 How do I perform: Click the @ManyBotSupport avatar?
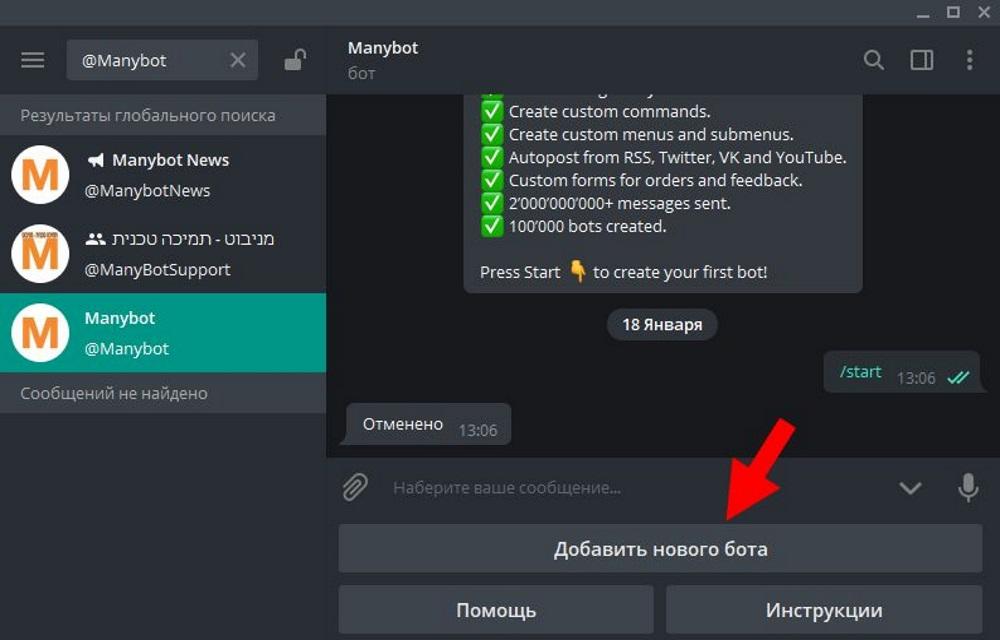40,254
